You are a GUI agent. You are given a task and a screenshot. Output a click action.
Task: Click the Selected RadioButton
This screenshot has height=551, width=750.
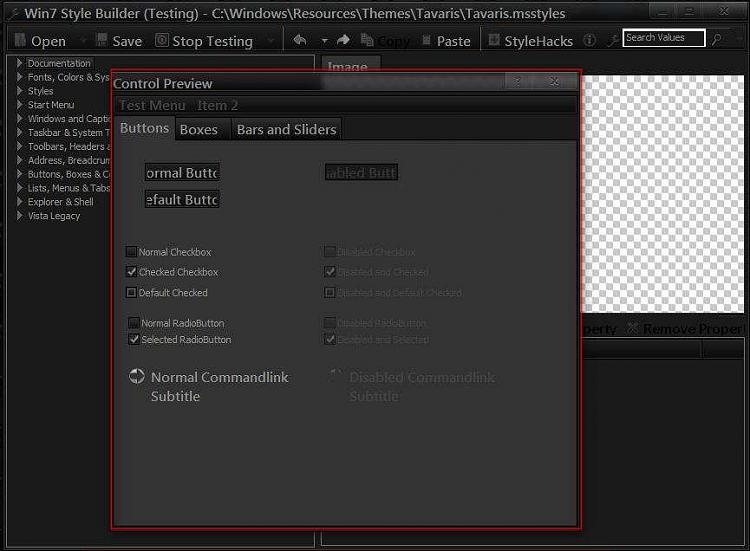point(134,339)
